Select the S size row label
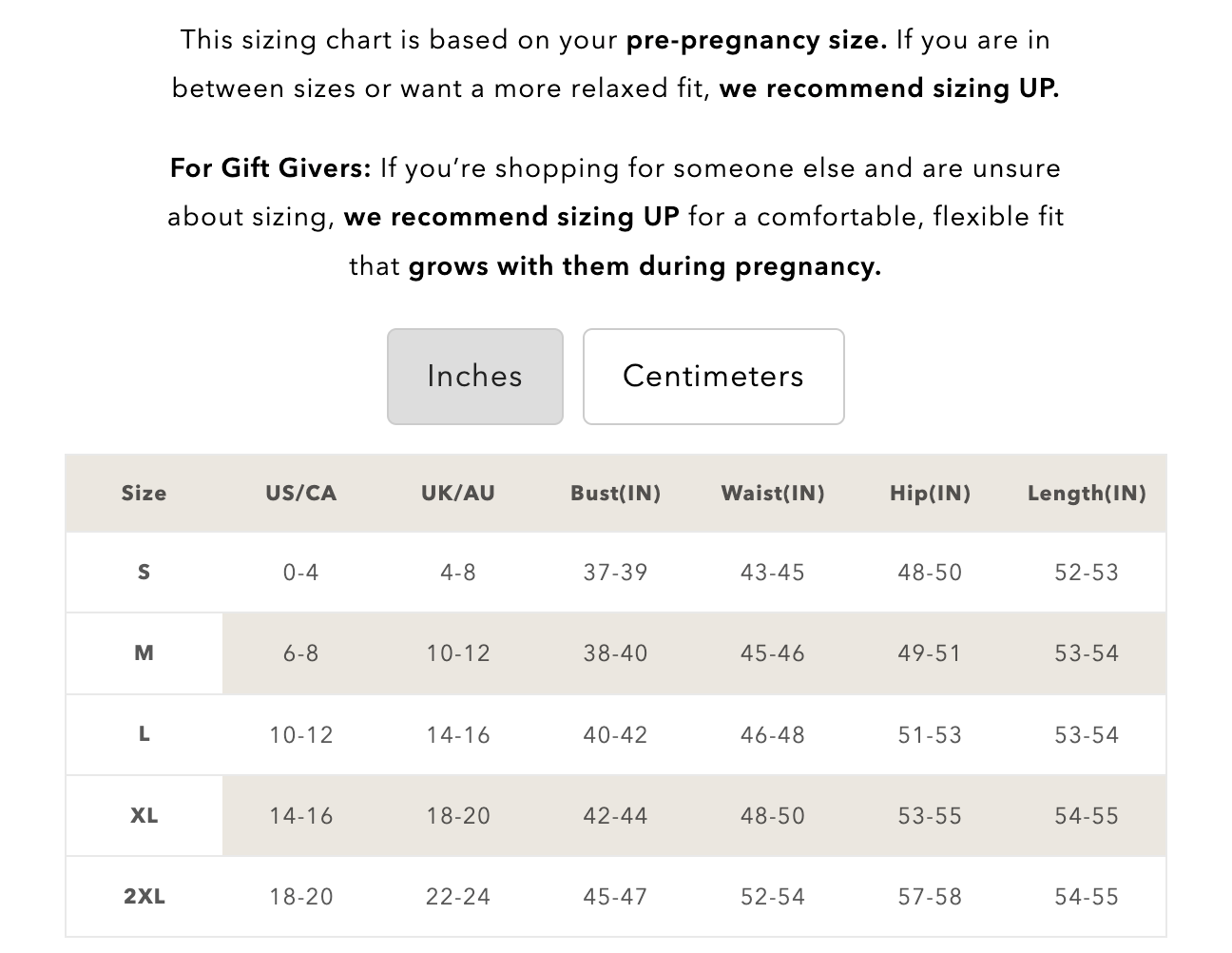The height and width of the screenshot is (953, 1232). (144, 572)
